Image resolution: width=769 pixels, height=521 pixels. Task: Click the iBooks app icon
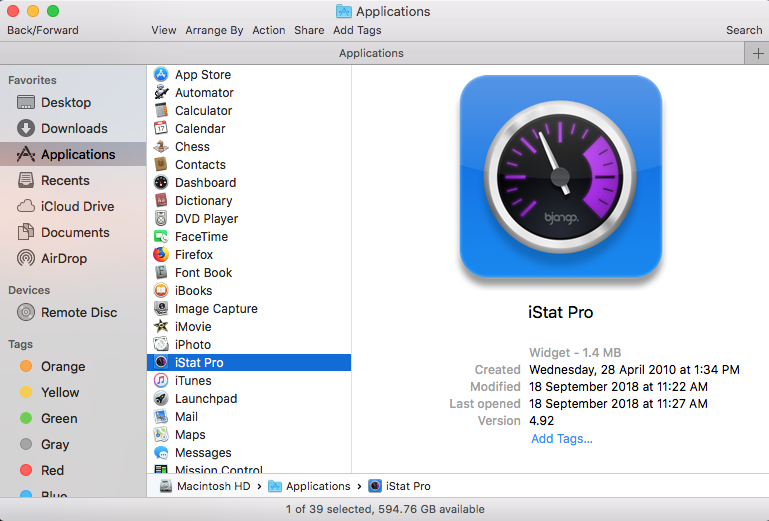pos(161,290)
